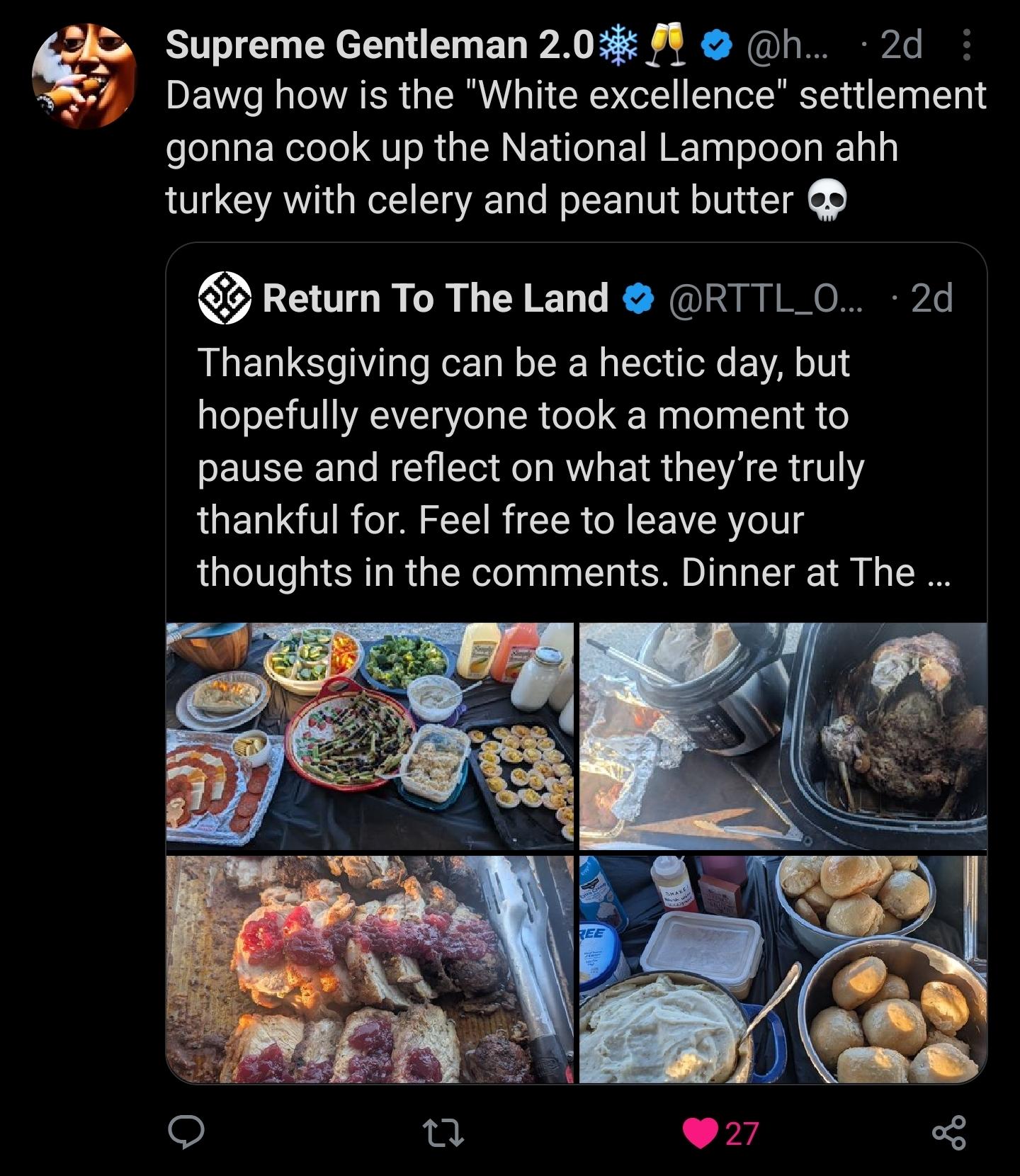
Task: View the mashed potatoes and rolls photo
Action: (x=783, y=969)
